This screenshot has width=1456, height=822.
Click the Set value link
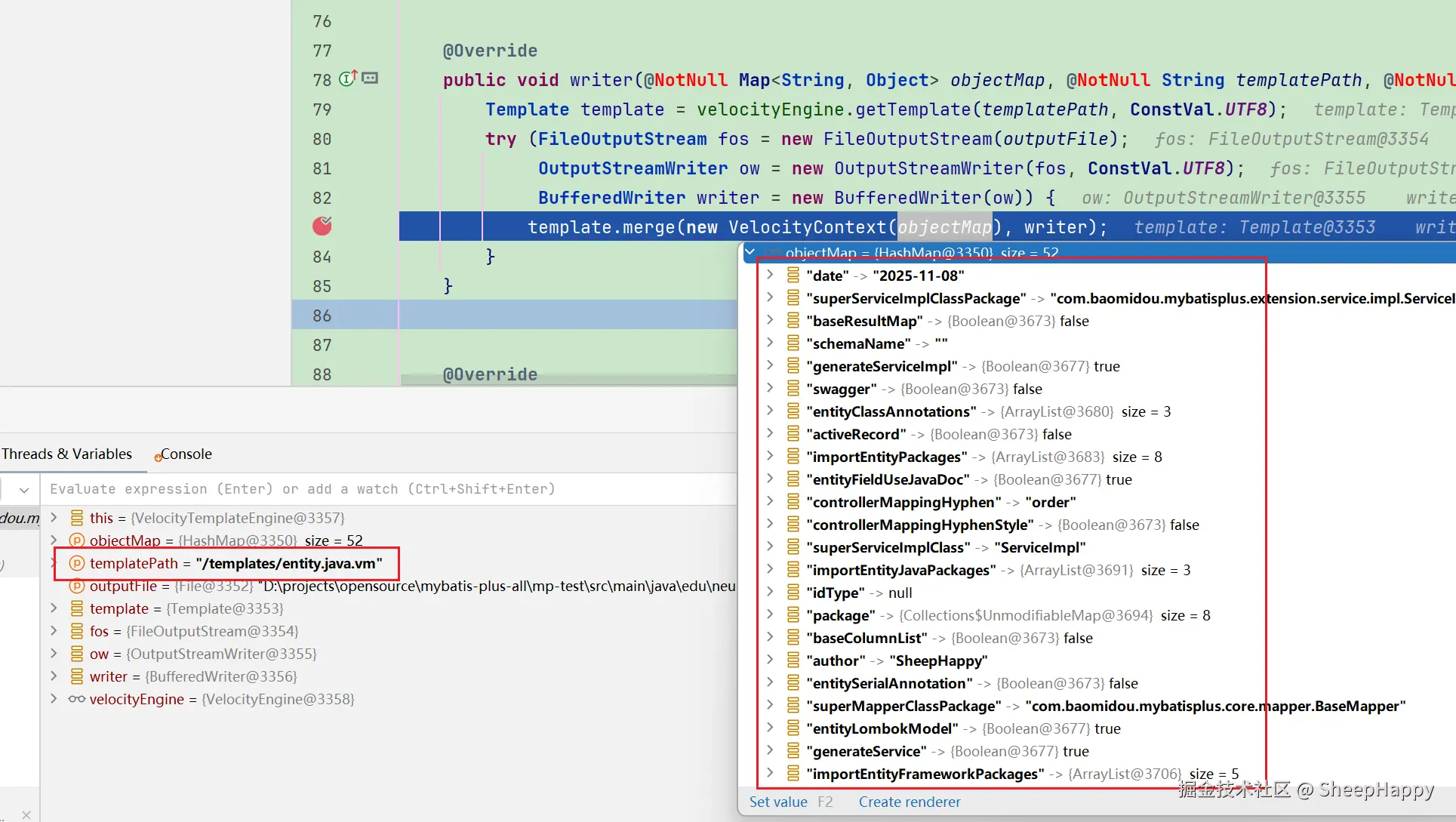pos(777,802)
